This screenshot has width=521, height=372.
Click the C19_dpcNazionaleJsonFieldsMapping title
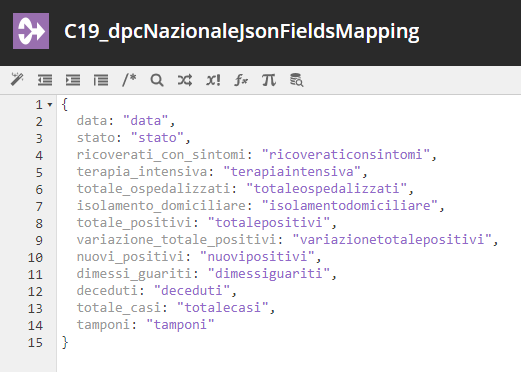coord(242,32)
